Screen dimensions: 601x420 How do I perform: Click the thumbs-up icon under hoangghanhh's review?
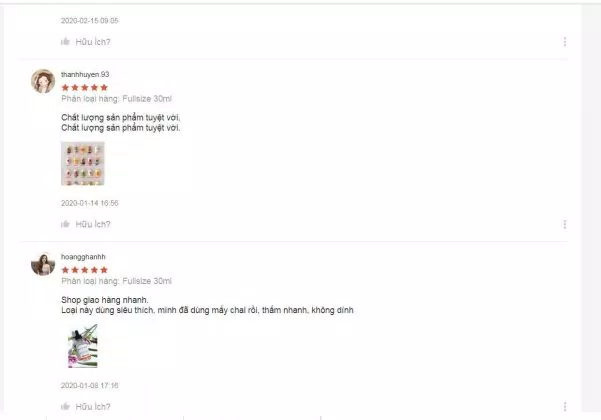66,406
